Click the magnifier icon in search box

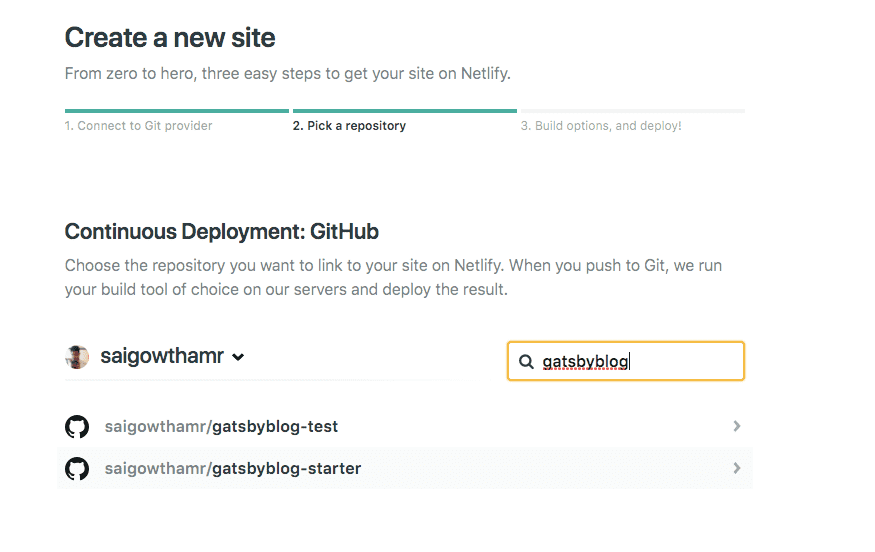point(526,362)
